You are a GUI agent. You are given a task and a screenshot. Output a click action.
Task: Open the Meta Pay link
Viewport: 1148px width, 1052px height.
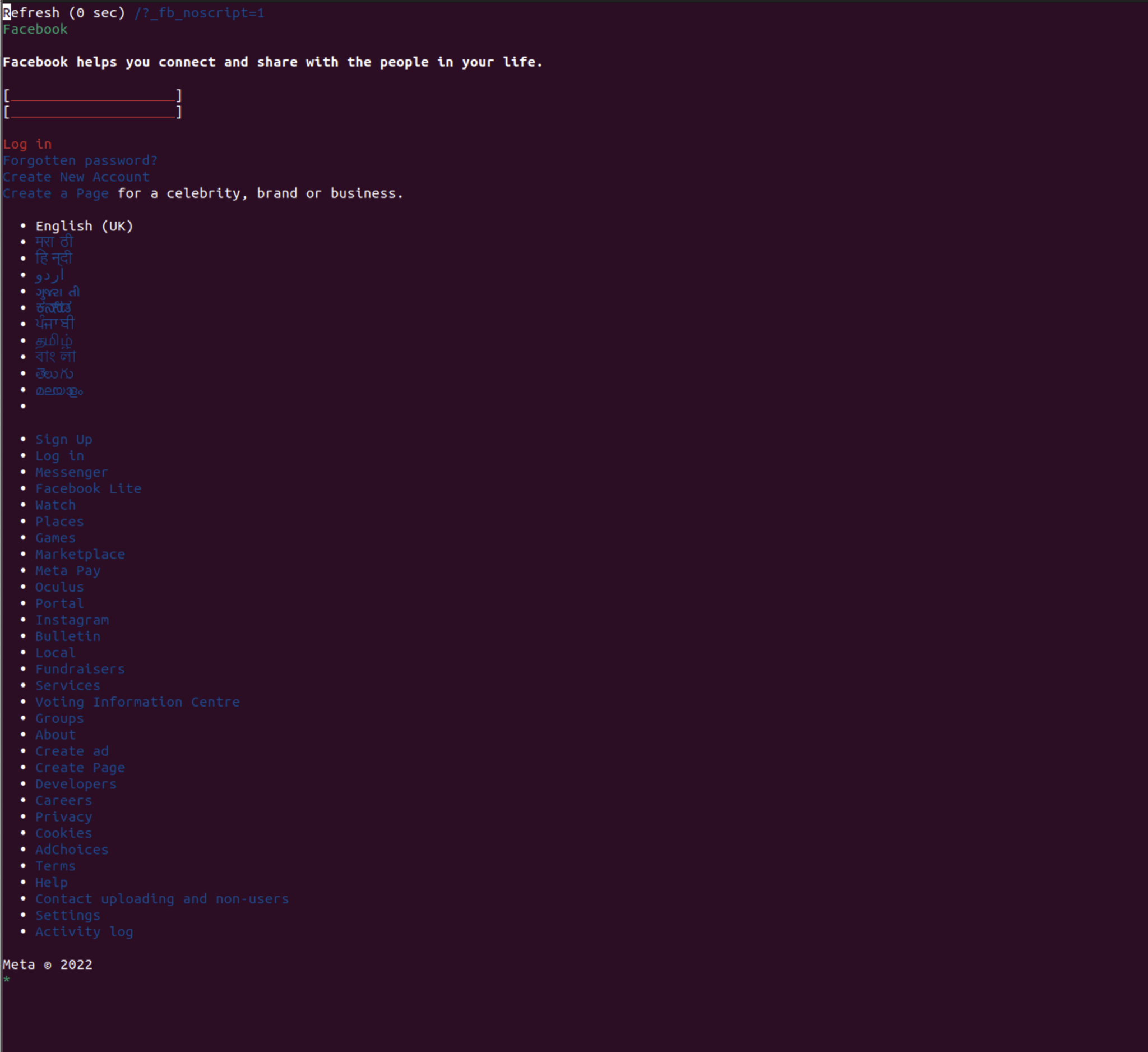(x=68, y=571)
